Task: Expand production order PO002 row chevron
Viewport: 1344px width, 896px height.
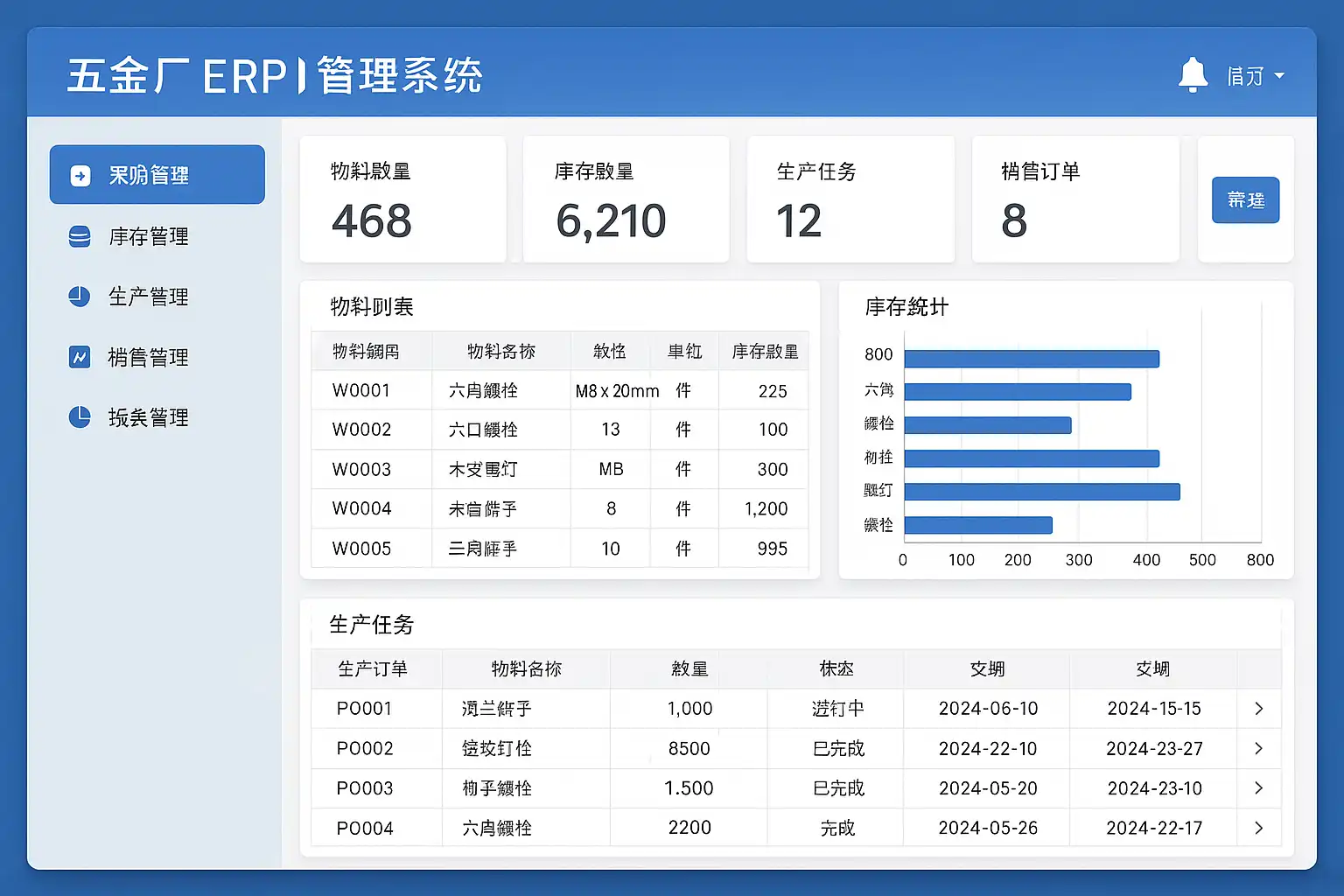Action: 1258,748
